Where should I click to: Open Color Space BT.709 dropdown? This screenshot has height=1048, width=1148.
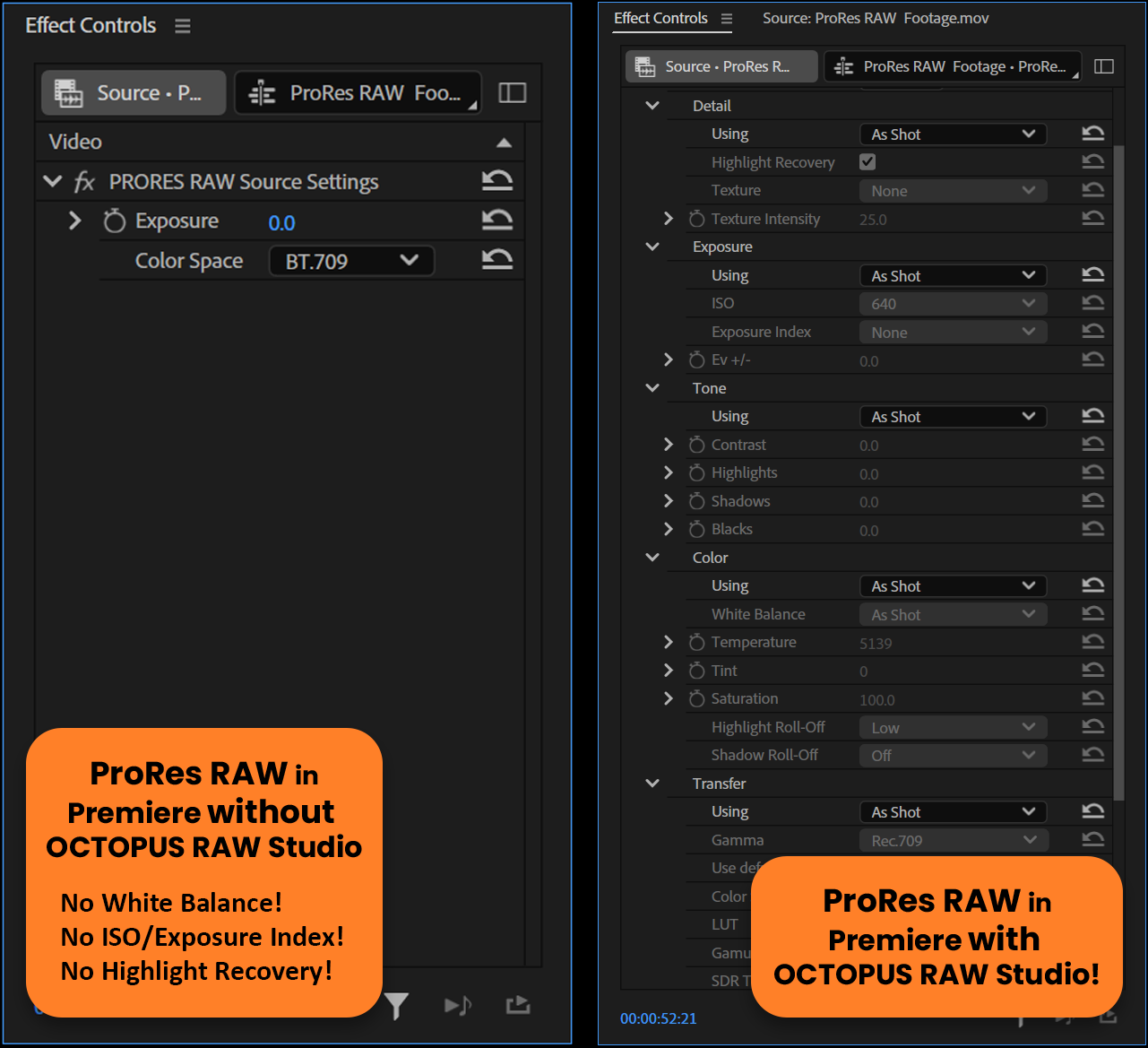(351, 261)
